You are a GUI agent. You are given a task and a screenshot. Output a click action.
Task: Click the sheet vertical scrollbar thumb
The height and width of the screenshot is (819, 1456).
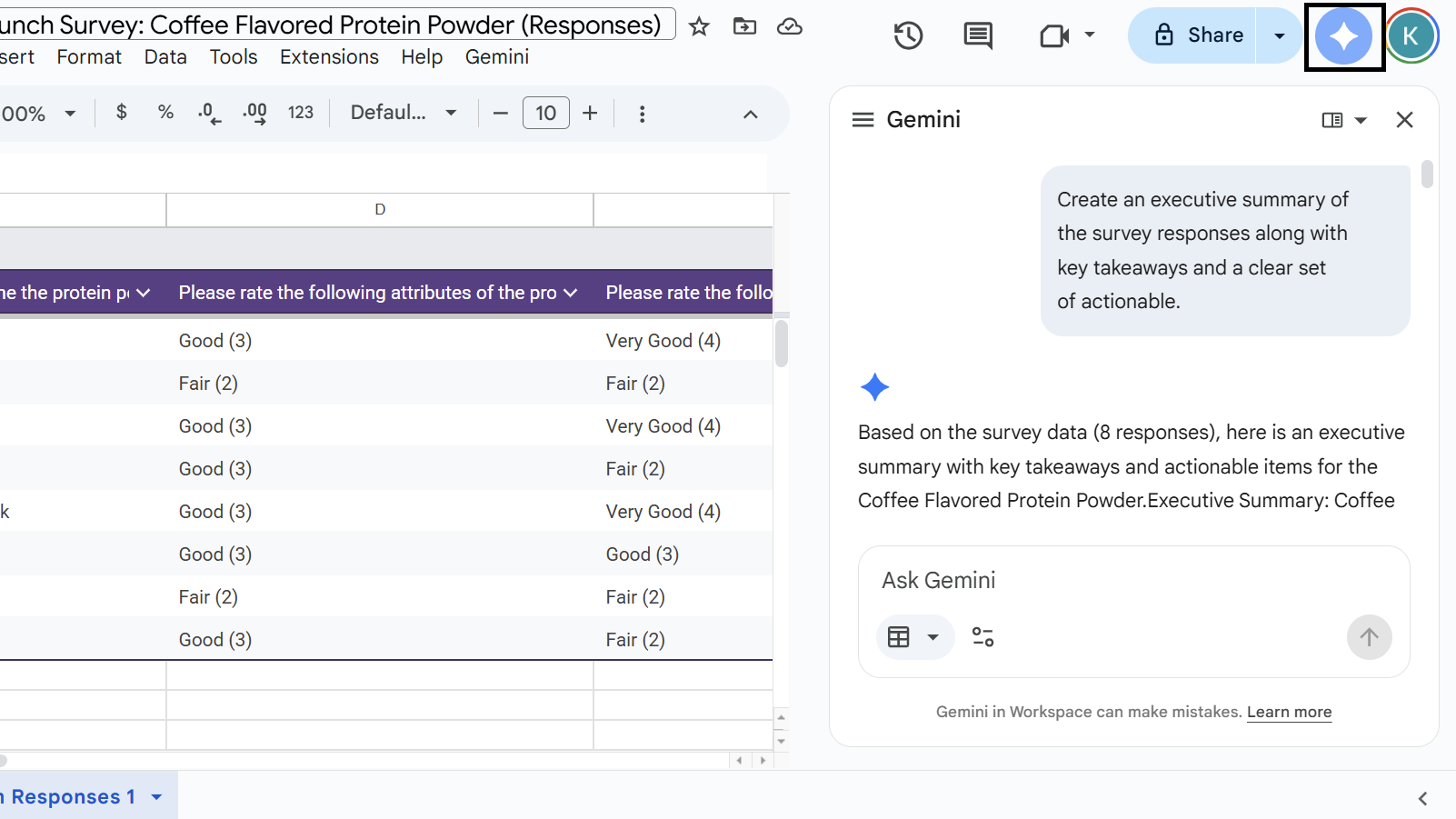click(782, 344)
